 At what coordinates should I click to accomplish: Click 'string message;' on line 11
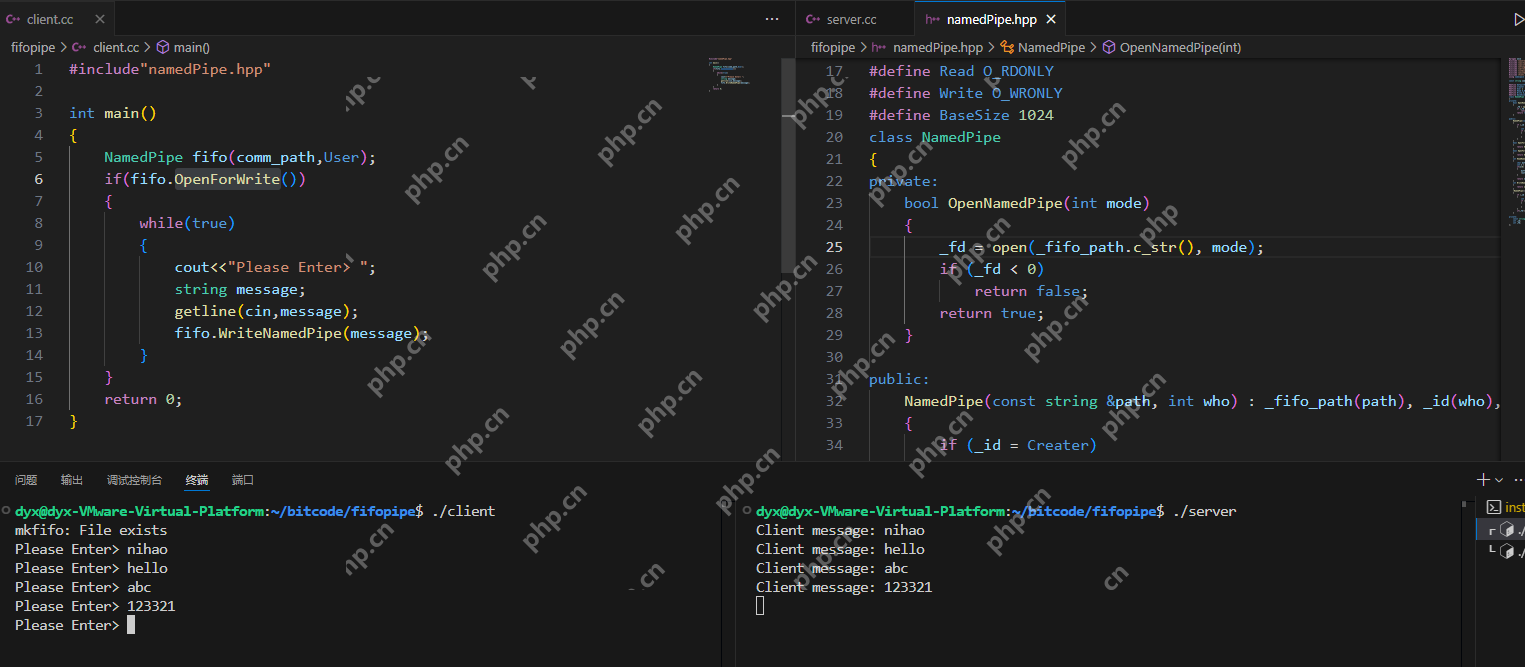(240, 289)
